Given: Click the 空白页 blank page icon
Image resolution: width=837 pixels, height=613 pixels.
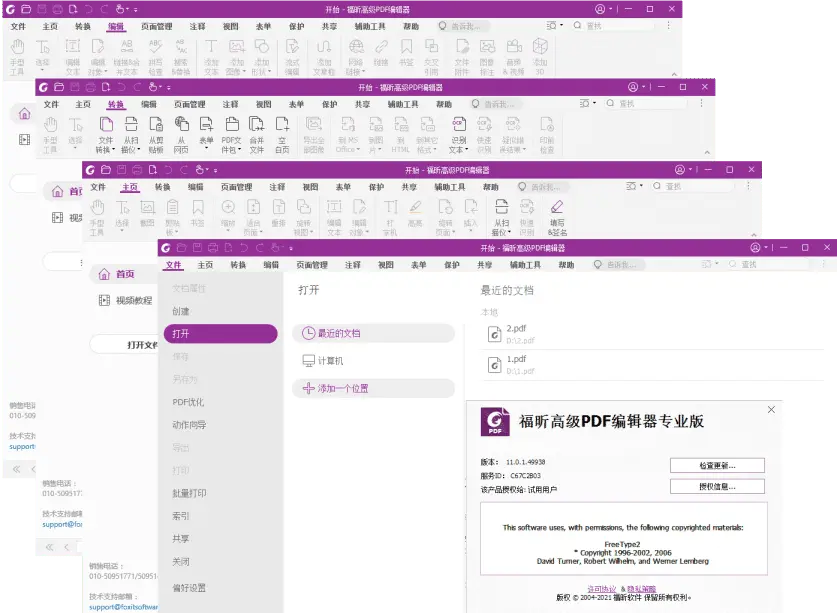Looking at the screenshot, I should tap(282, 125).
